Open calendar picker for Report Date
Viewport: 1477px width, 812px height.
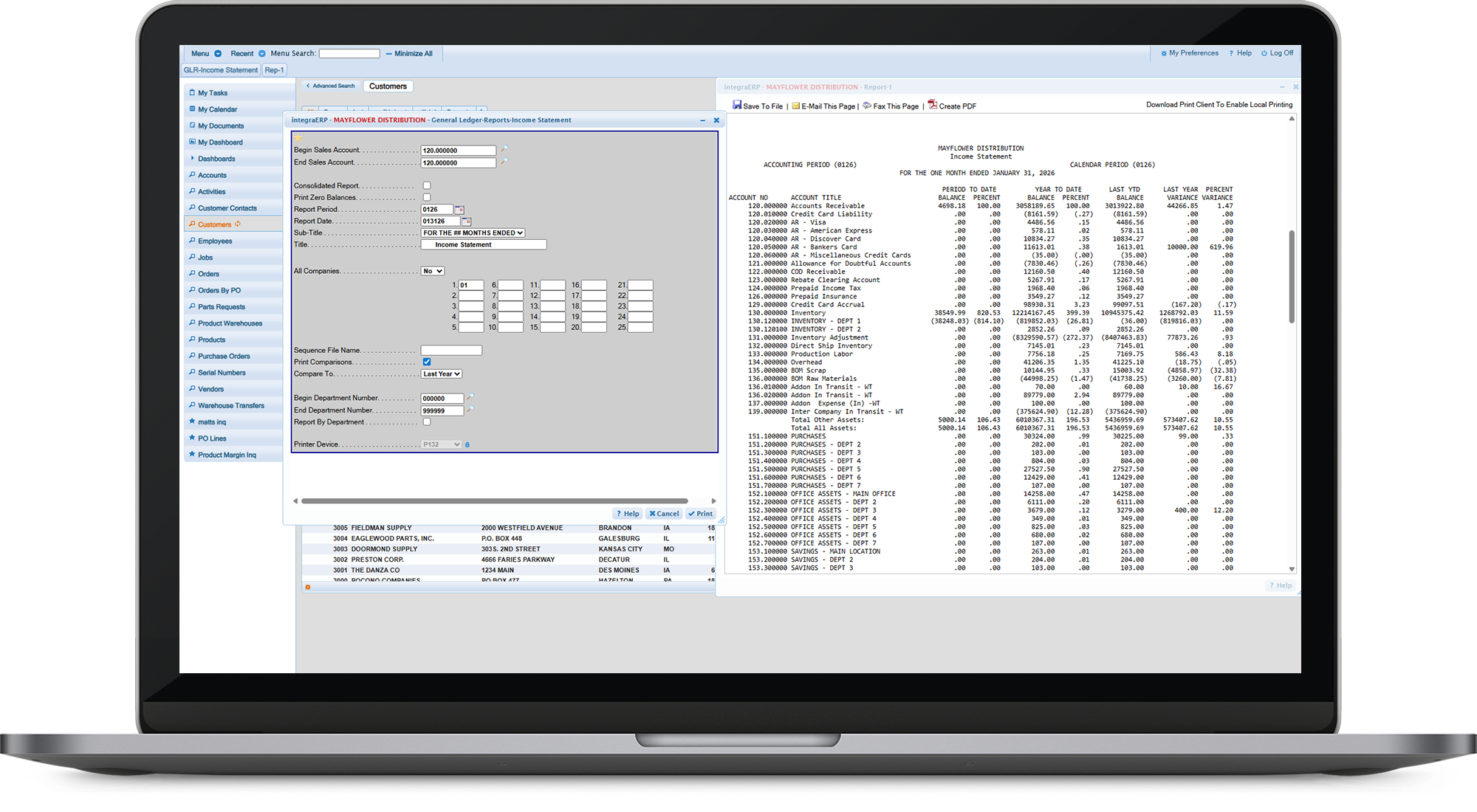[x=466, y=221]
